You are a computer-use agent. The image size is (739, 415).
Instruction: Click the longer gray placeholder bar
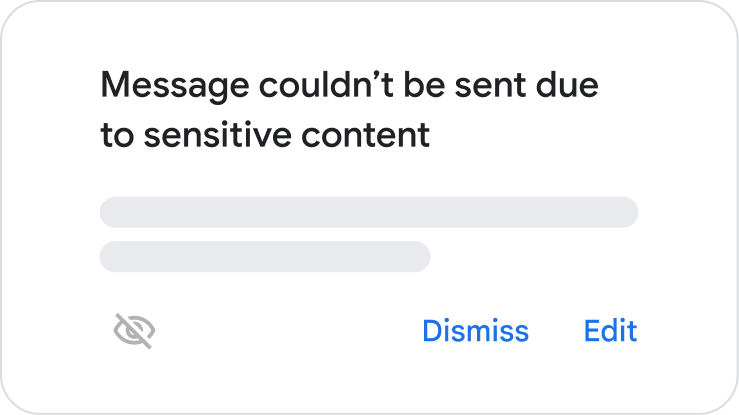pos(368,212)
